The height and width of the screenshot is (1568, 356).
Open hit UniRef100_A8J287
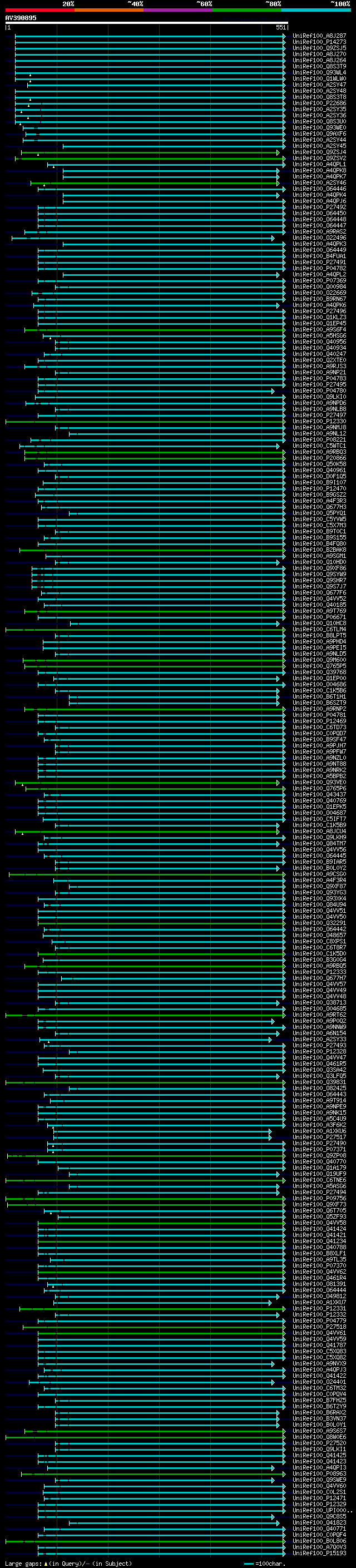(x=319, y=36)
